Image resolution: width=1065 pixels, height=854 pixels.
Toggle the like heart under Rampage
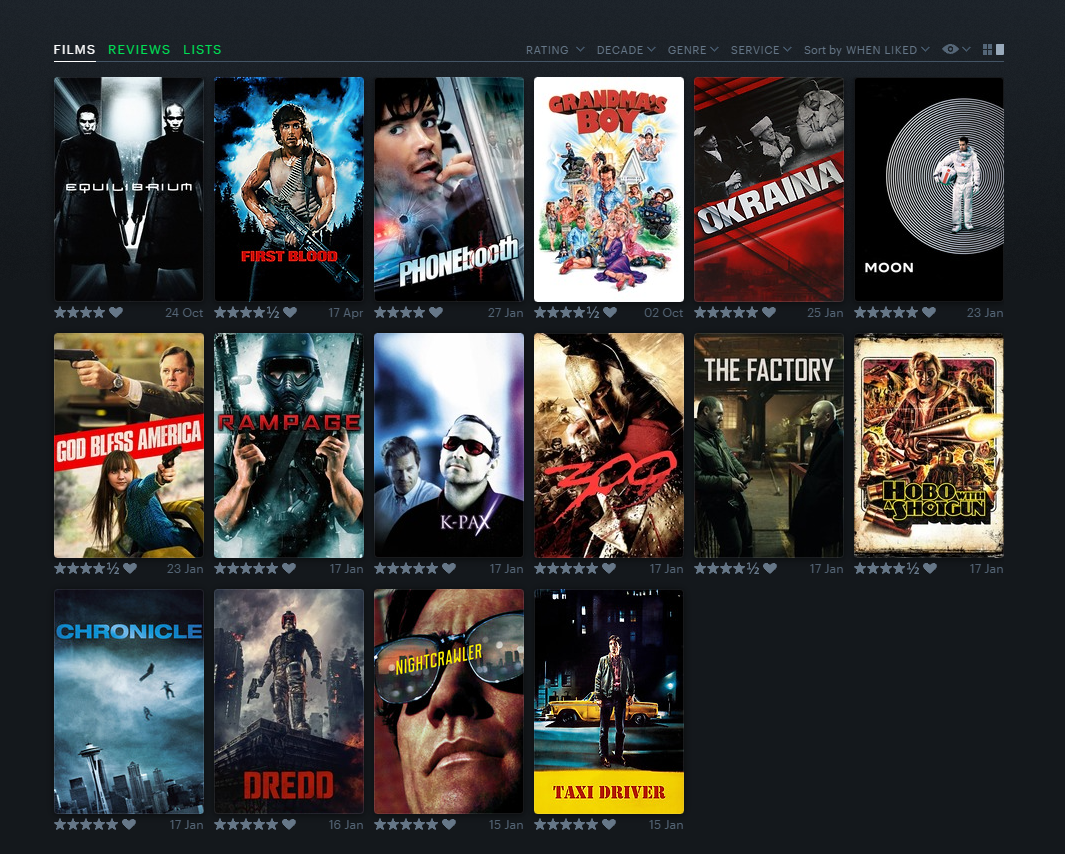pyautogui.click(x=289, y=569)
